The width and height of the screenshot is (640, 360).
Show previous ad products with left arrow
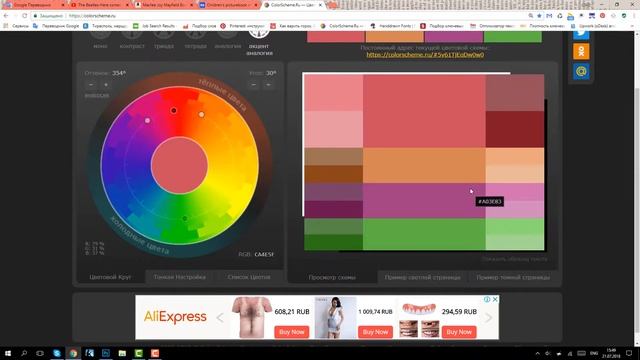[220, 318]
